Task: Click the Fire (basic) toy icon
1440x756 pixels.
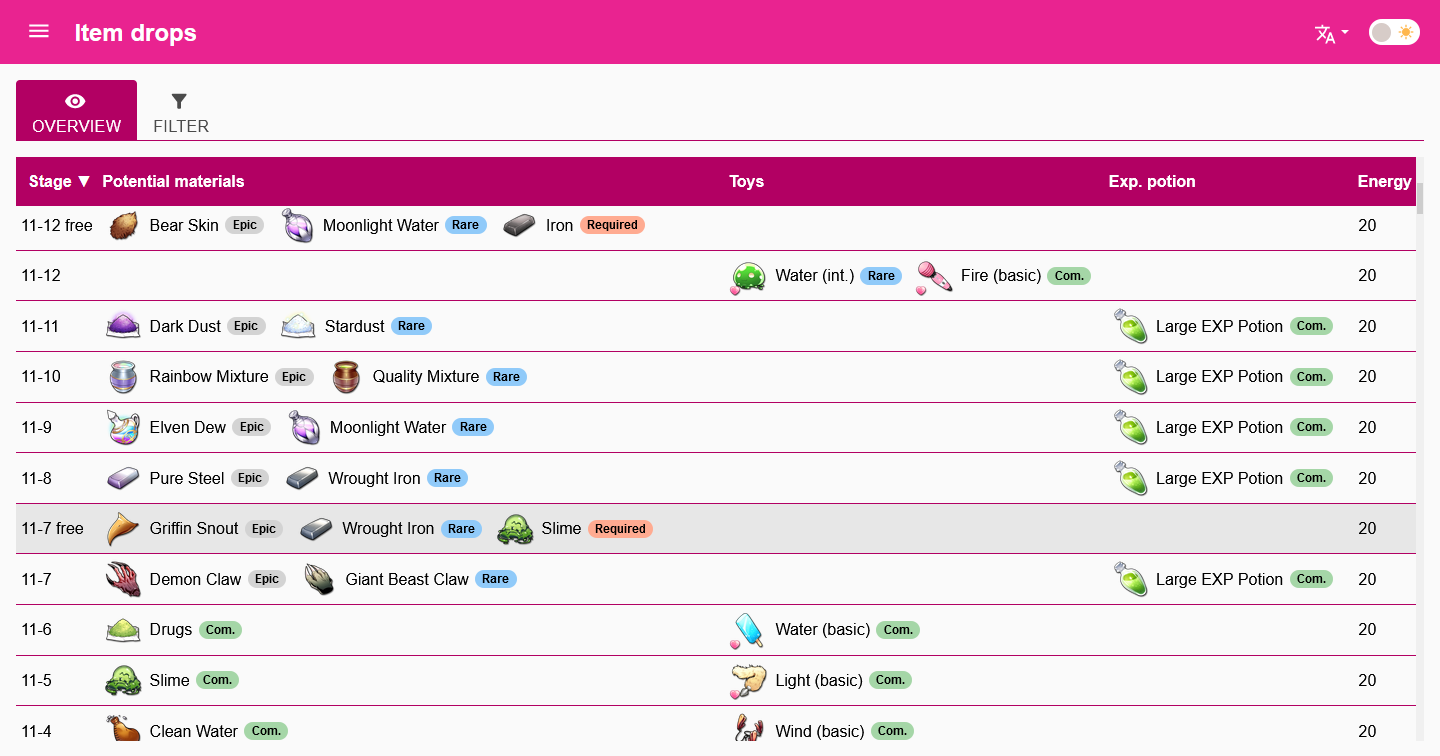Action: coord(933,275)
